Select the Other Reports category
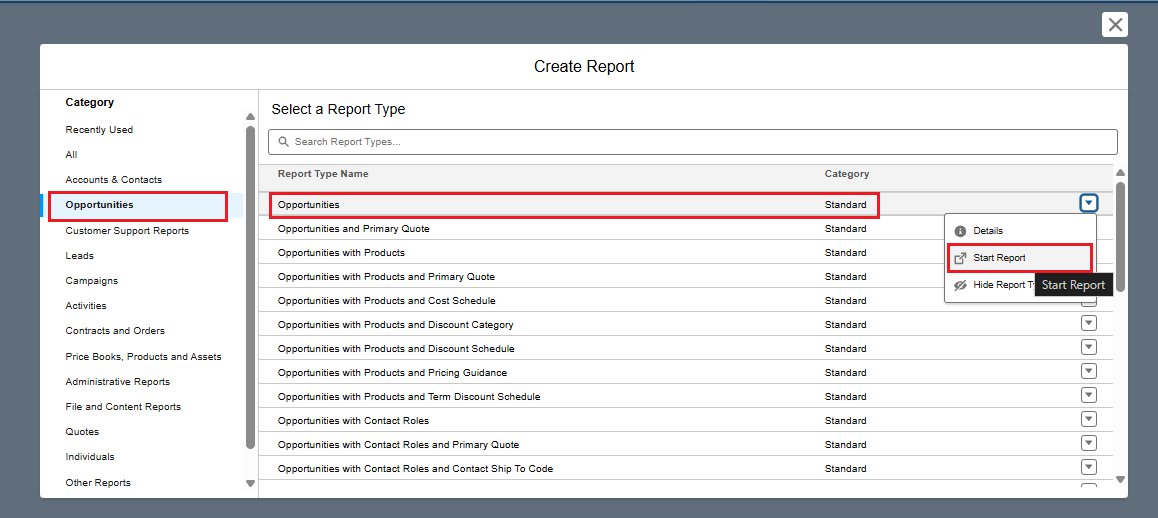This screenshot has height=518, width=1158. pyautogui.click(x=97, y=483)
